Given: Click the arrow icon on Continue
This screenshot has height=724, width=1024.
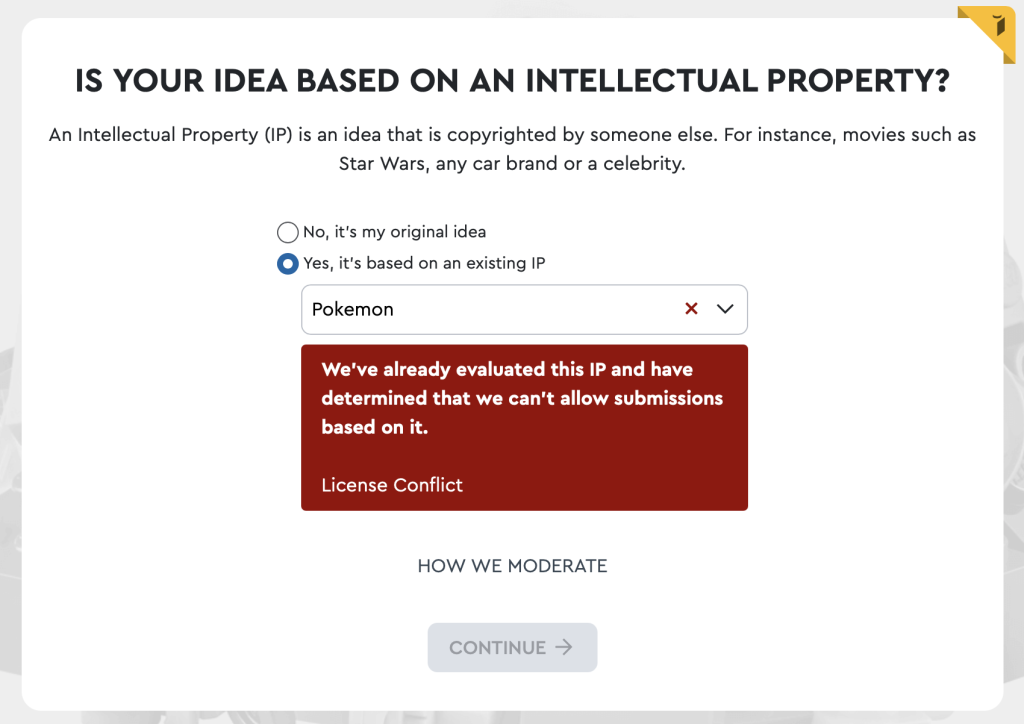Looking at the screenshot, I should click(x=564, y=647).
